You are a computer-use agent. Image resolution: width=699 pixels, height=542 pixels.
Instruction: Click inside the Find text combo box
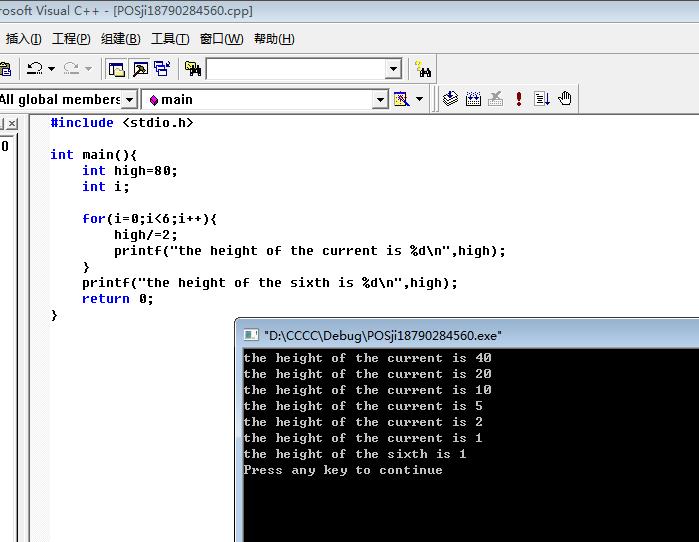[x=296, y=69]
